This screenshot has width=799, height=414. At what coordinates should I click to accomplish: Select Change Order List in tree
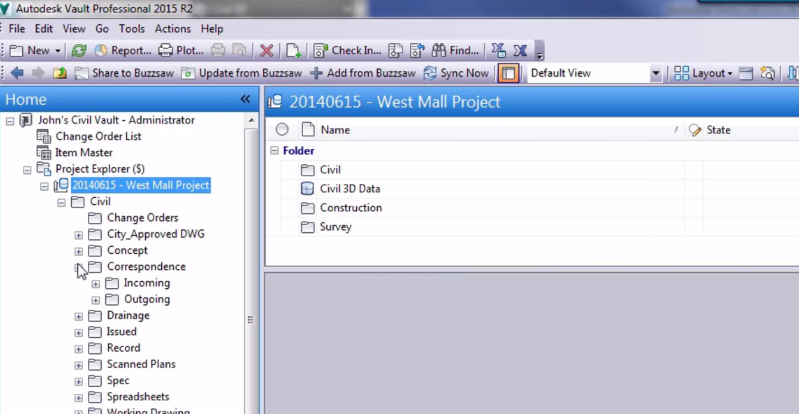98,136
